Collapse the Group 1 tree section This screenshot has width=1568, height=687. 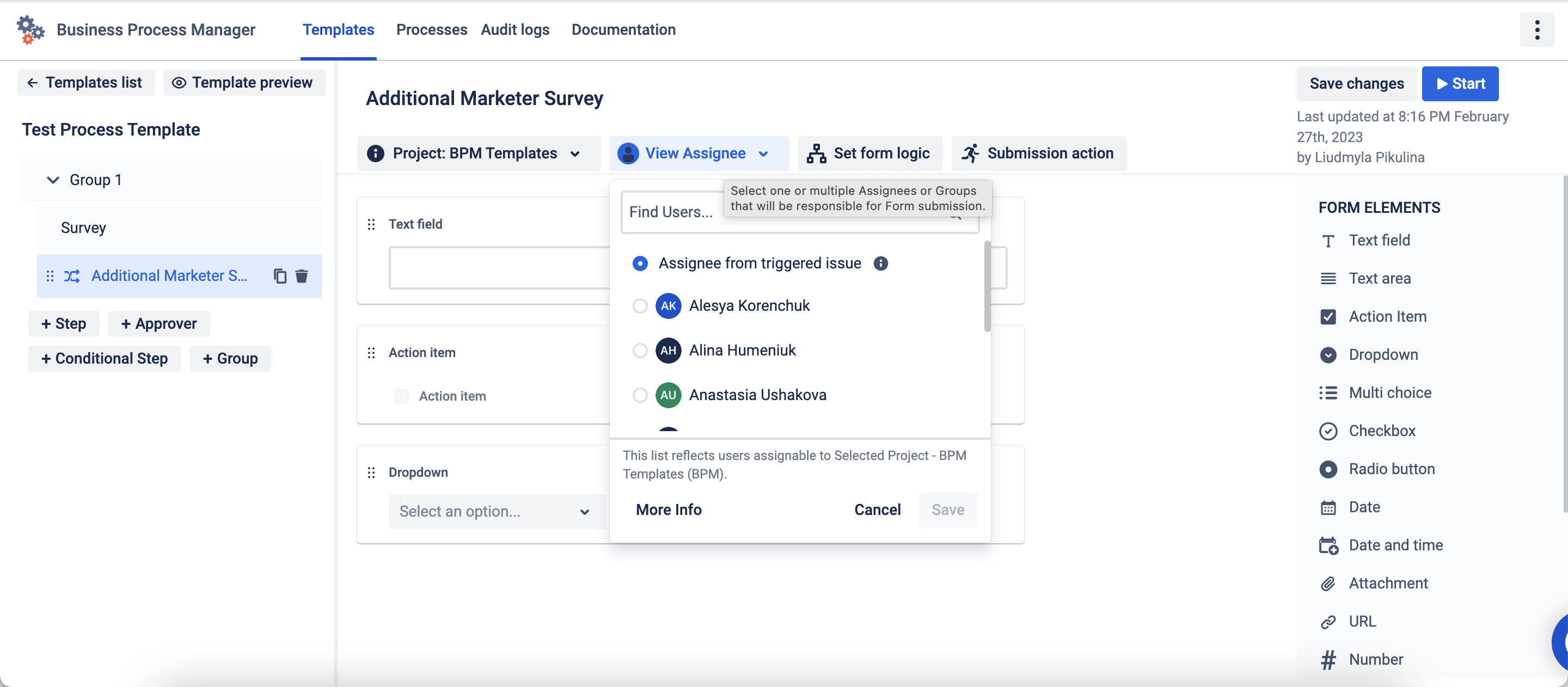click(53, 180)
